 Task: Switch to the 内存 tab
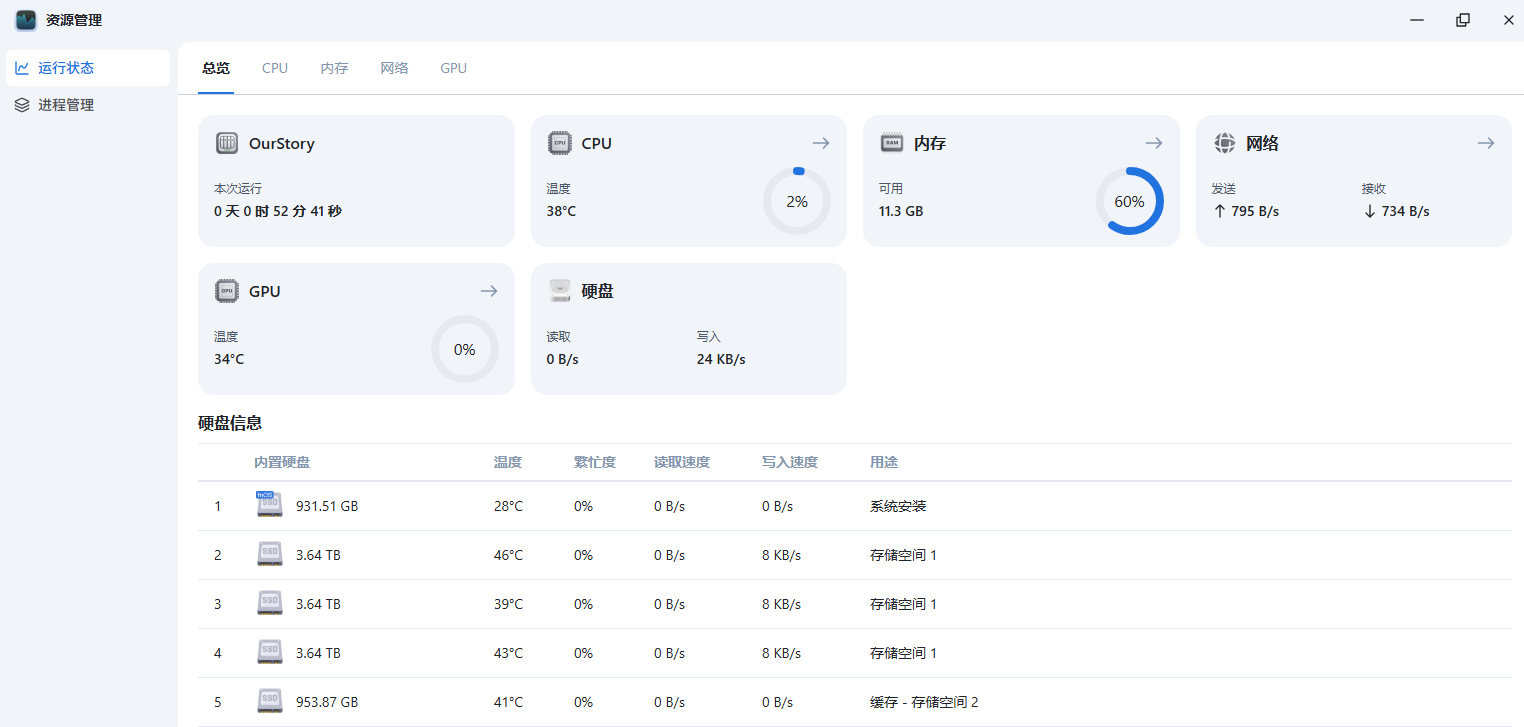click(x=334, y=67)
